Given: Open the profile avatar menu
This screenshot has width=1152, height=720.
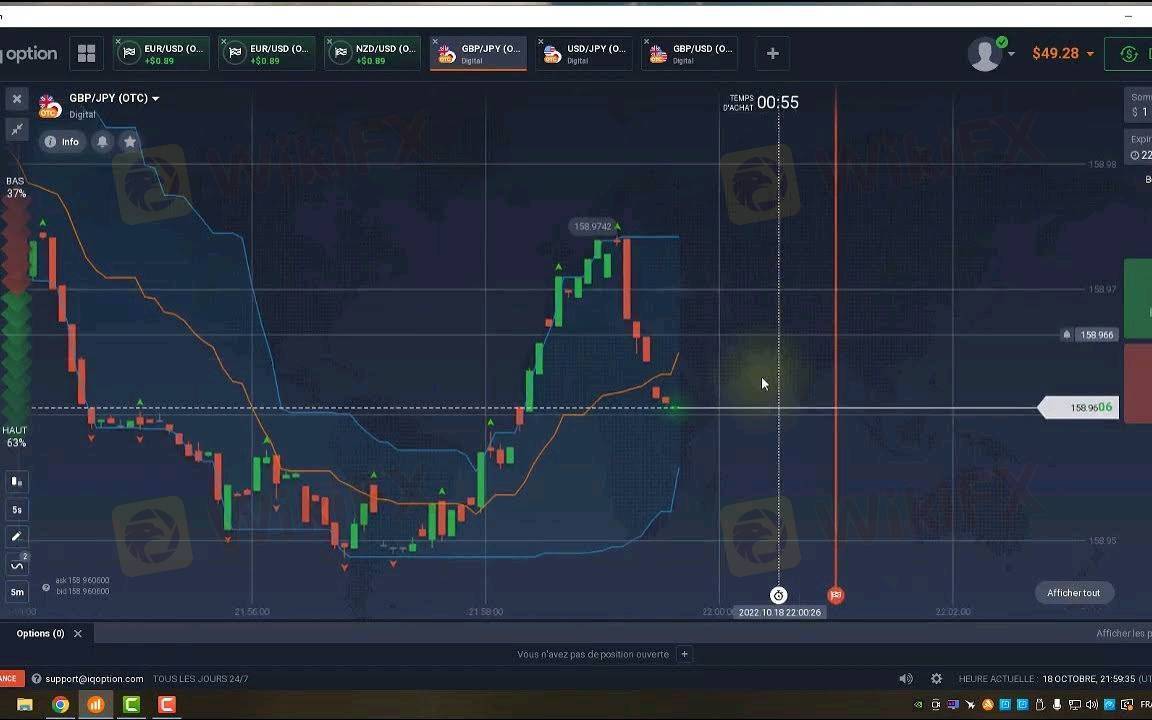Looking at the screenshot, I should click(x=985, y=54).
